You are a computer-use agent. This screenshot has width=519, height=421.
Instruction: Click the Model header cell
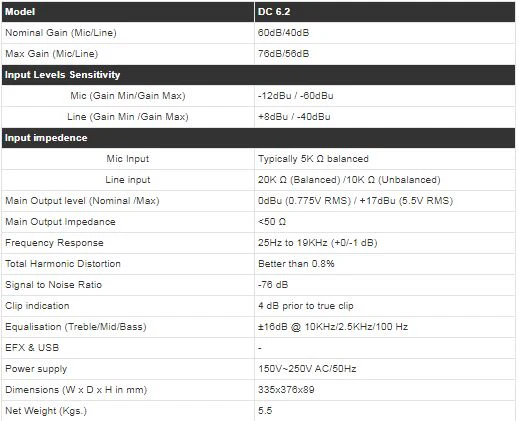[x=128, y=12]
